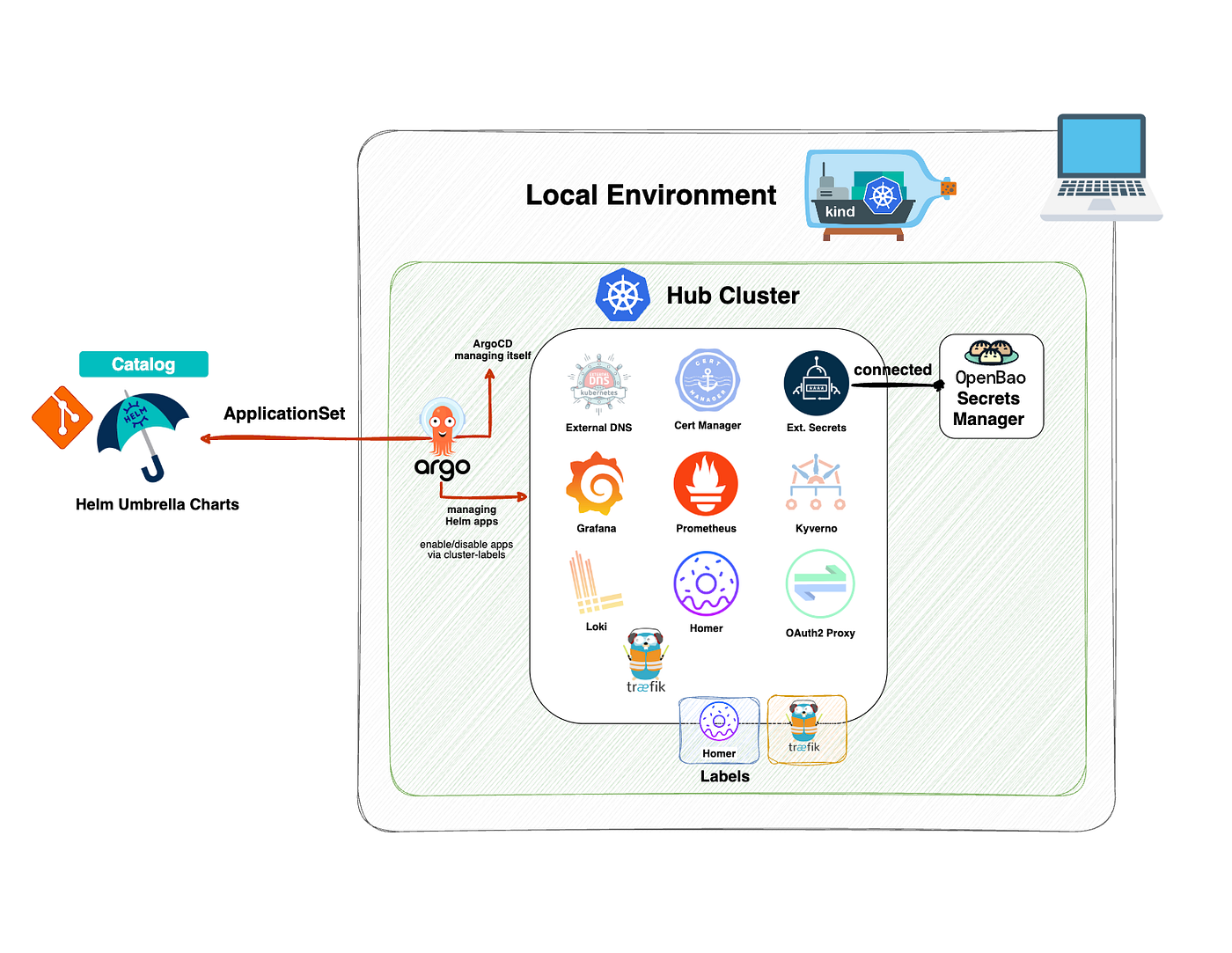Click the 'argo' wordmark text
The image size is (1232, 953).
coord(443,468)
